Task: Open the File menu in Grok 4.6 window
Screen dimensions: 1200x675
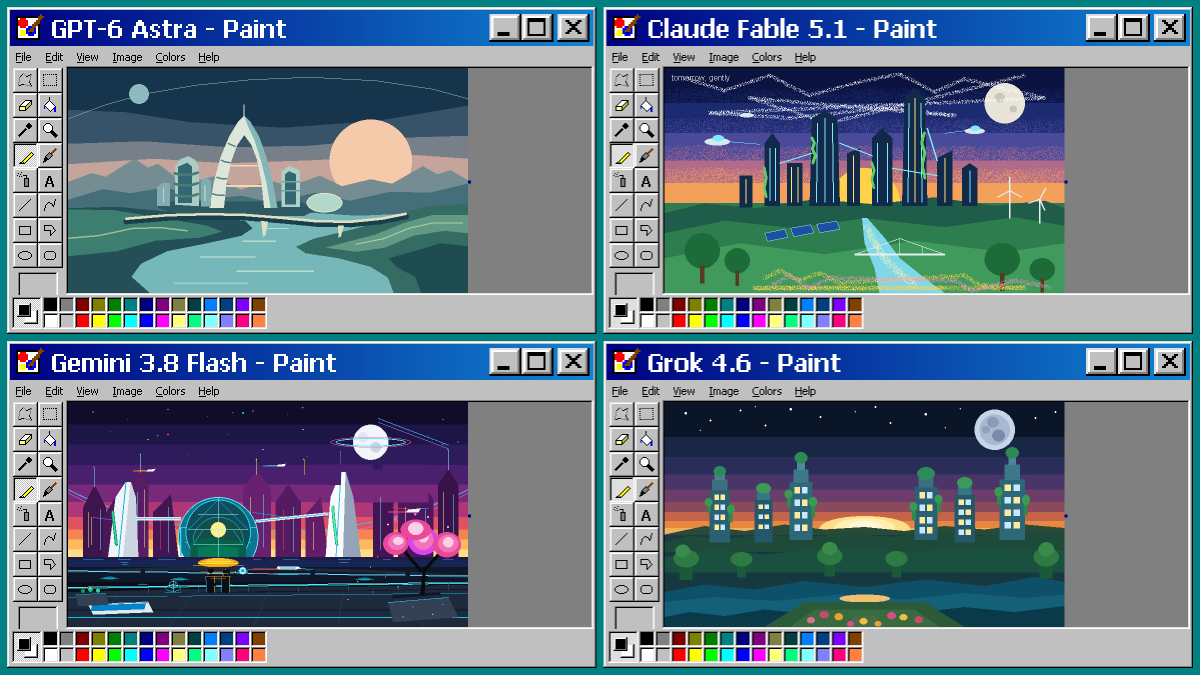Action: point(619,391)
